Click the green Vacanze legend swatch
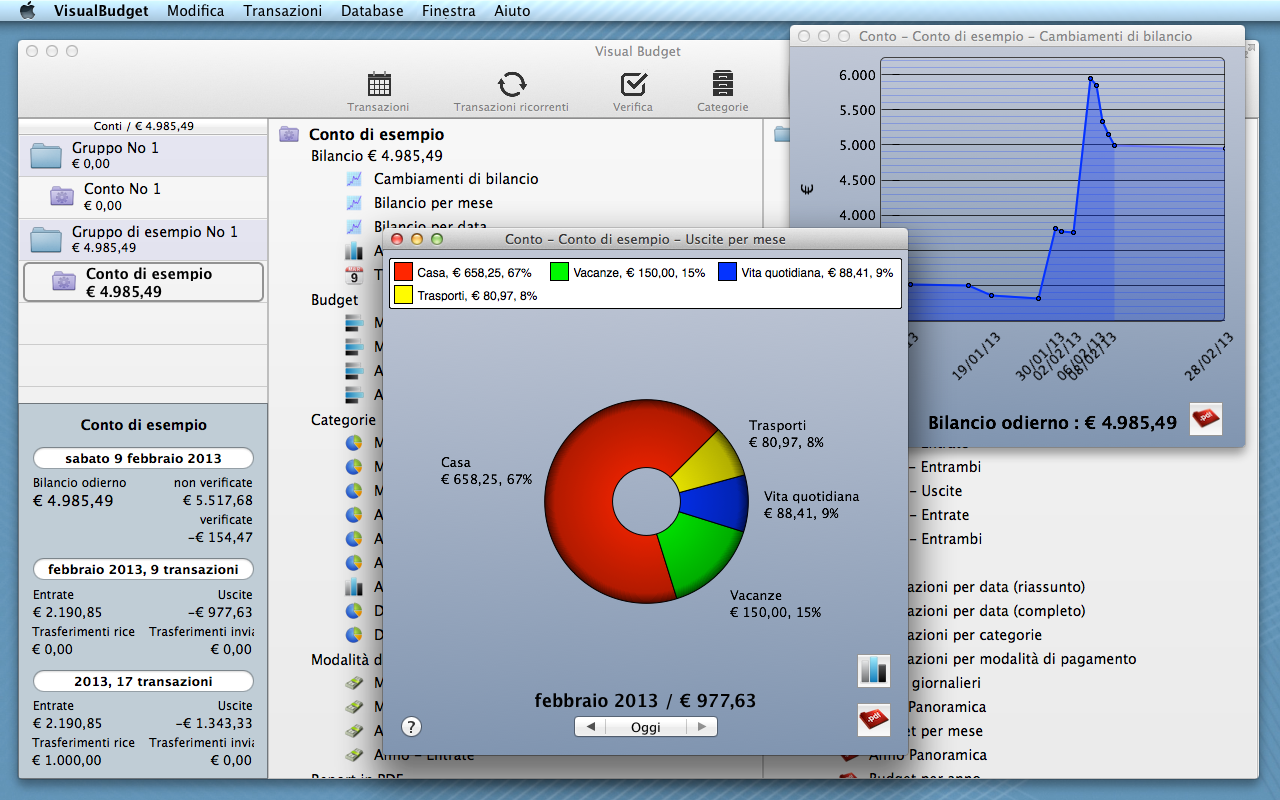This screenshot has height=800, width=1280. coord(559,272)
